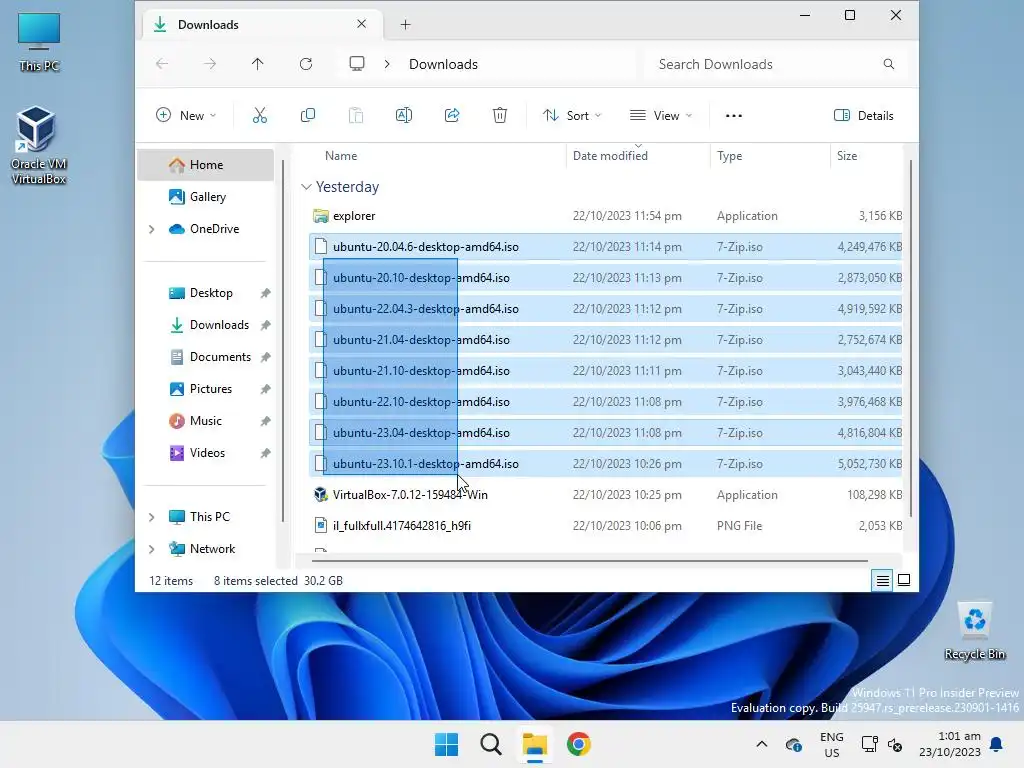
Task: Select VirtualBox-7.0.12-159484-Win installer
Action: tap(605, 495)
